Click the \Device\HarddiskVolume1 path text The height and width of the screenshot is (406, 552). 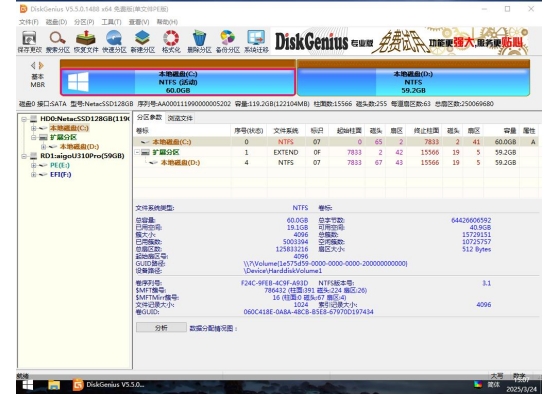[x=283, y=271]
